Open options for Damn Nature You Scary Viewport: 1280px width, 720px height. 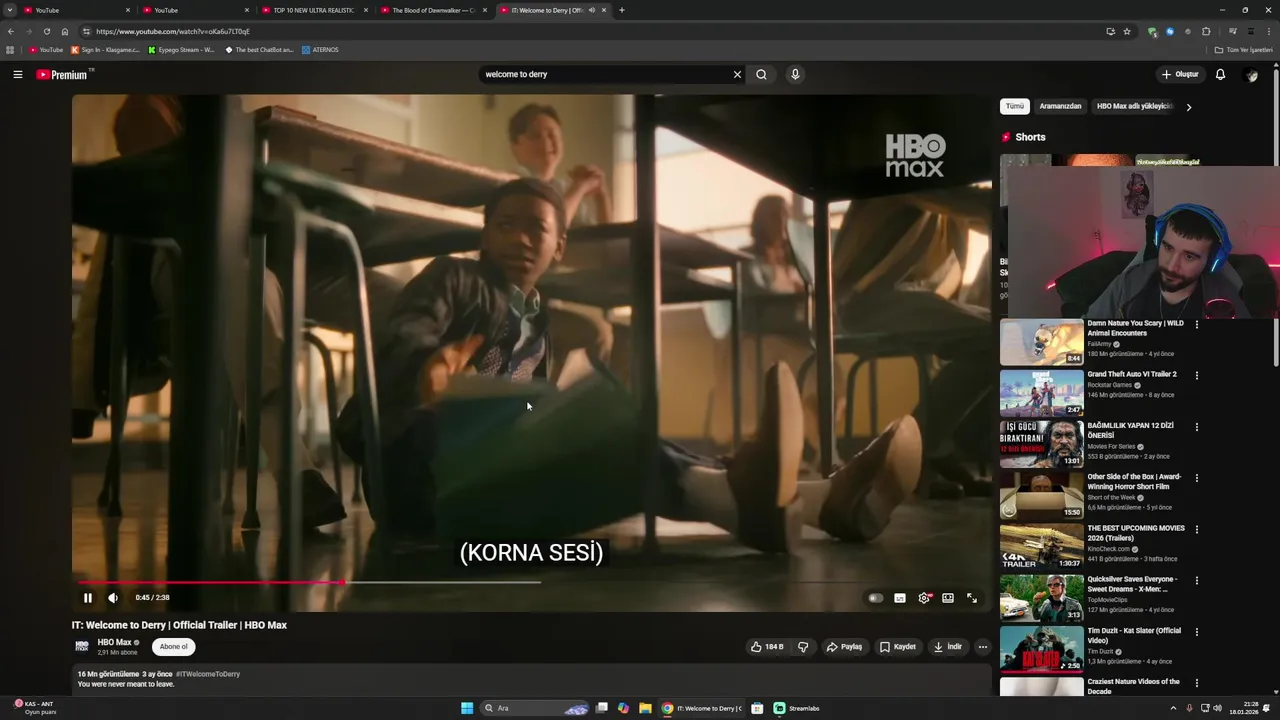click(x=1196, y=324)
